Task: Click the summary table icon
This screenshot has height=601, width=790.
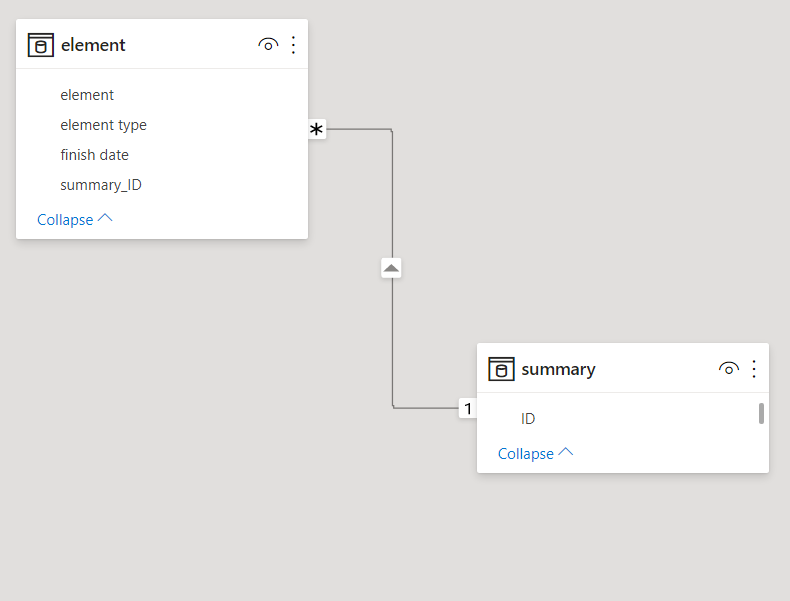Action: click(501, 369)
